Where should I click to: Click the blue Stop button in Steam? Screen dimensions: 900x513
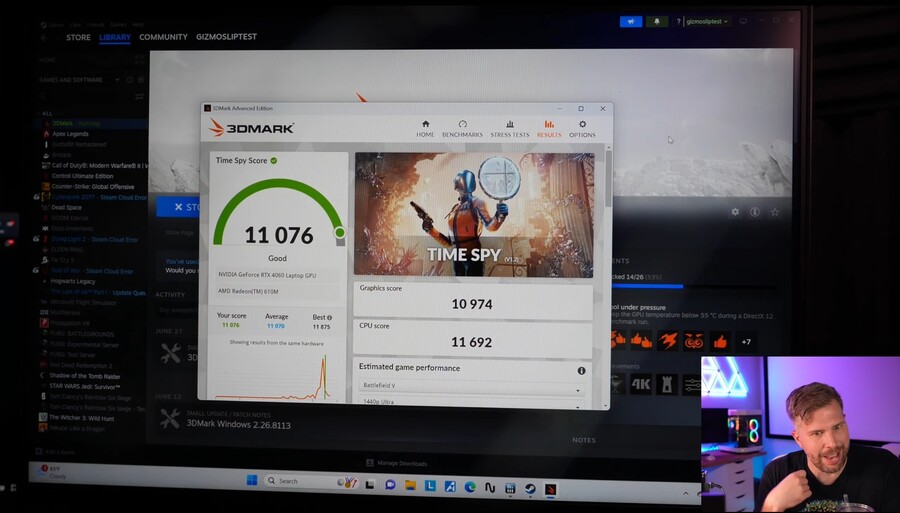179,207
